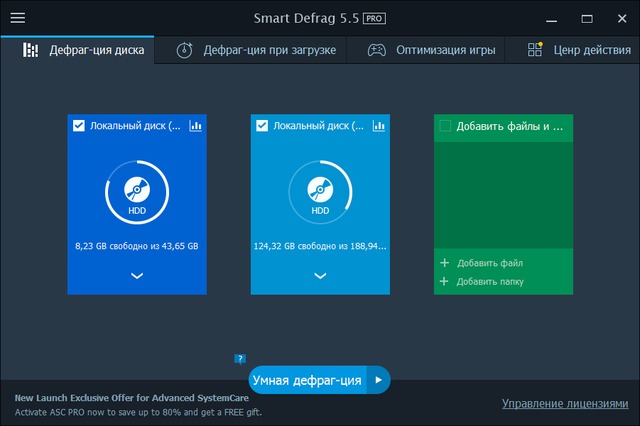Image resolution: width=640 pixels, height=426 pixels.
Task: Click the HDD disc icon on second disk
Action: 320,189
